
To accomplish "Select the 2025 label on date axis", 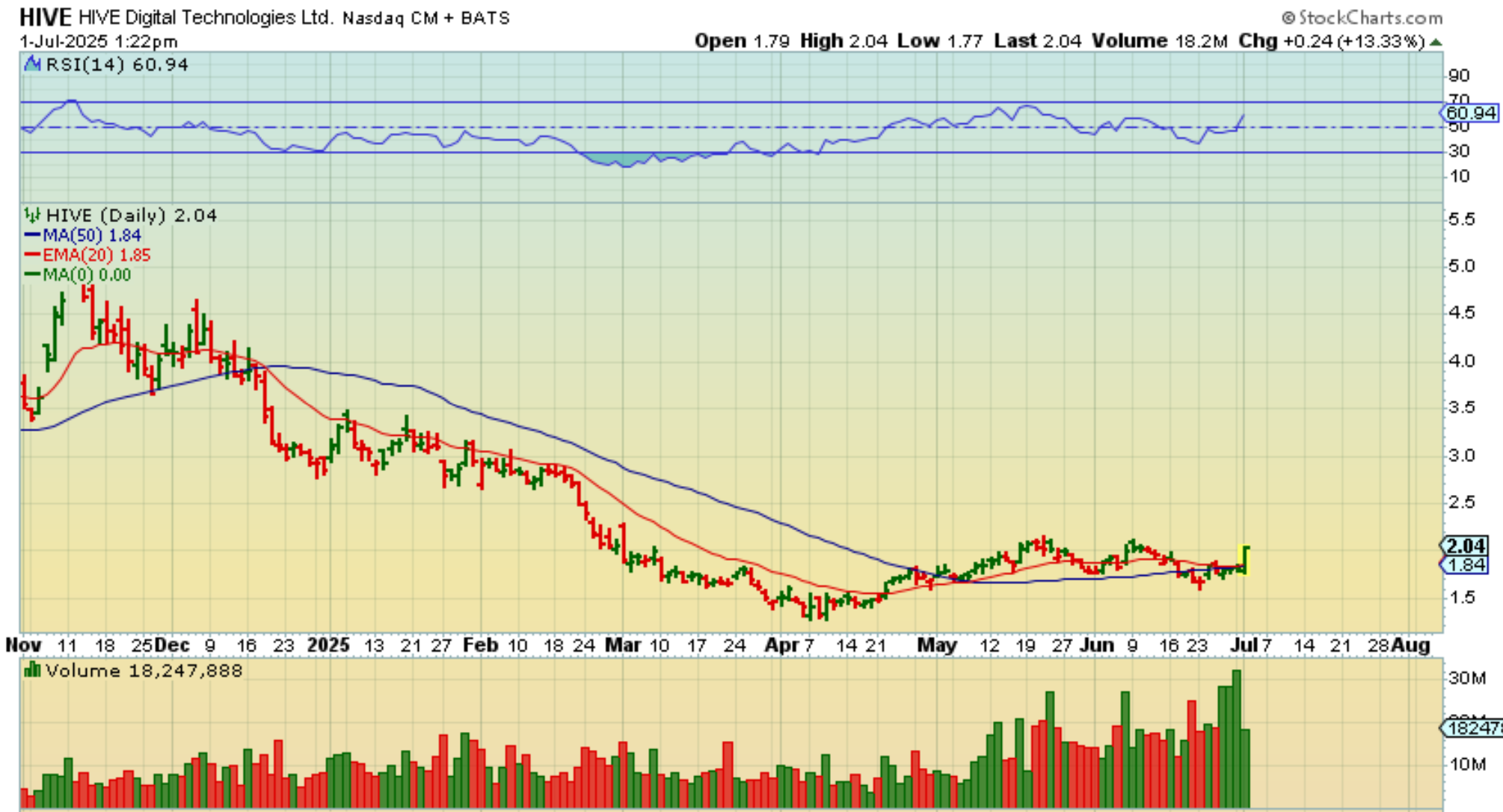I will point(328,645).
